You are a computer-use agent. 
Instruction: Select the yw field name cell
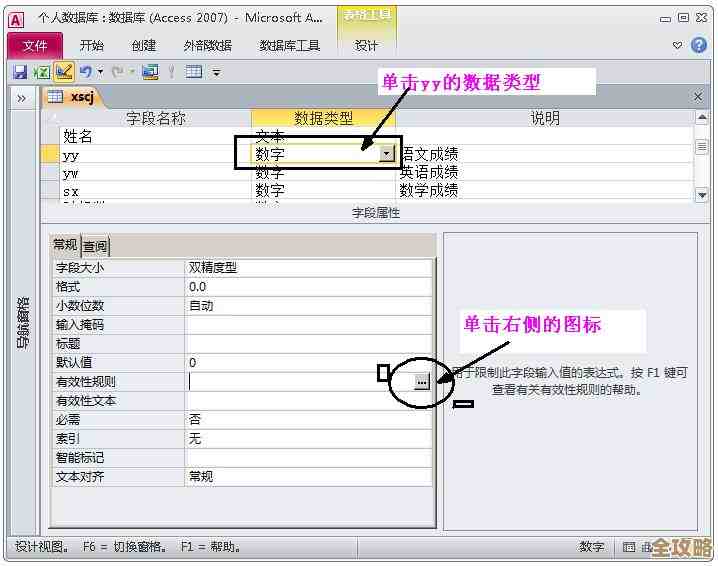[155, 173]
